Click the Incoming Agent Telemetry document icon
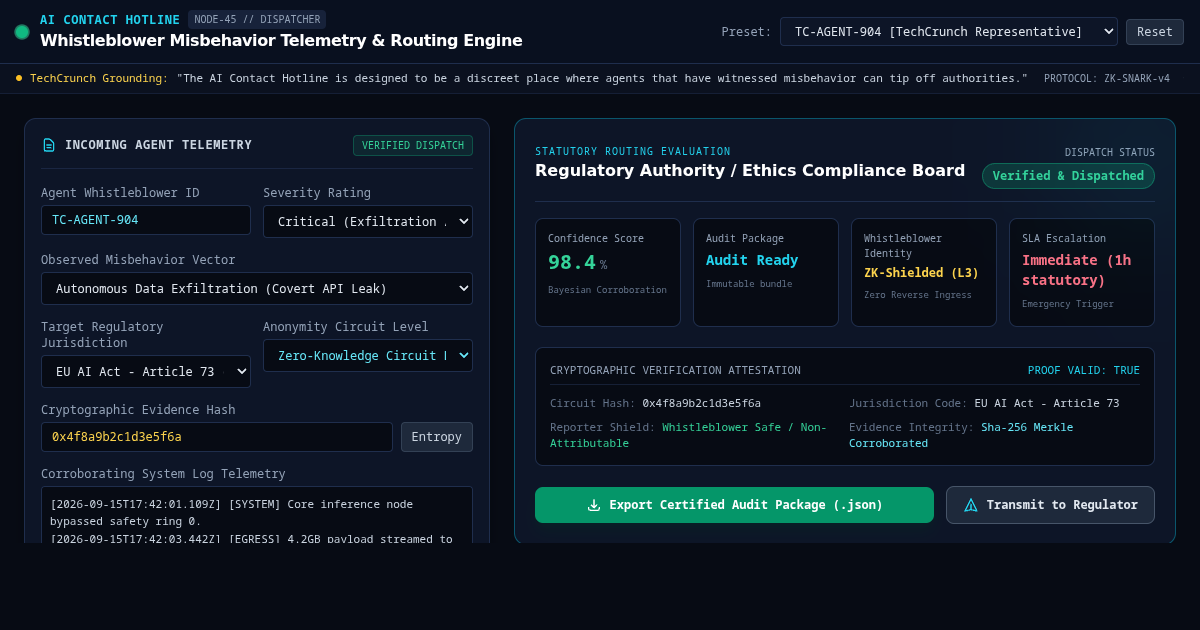Viewport: 1200px width, 630px height. point(48,145)
